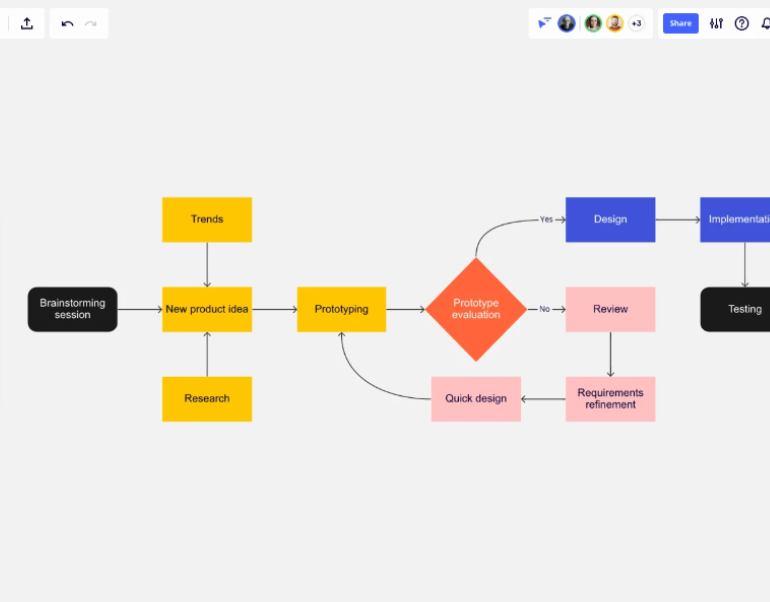The width and height of the screenshot is (770, 602).
Task: Select the Quick design box
Action: tap(476, 399)
